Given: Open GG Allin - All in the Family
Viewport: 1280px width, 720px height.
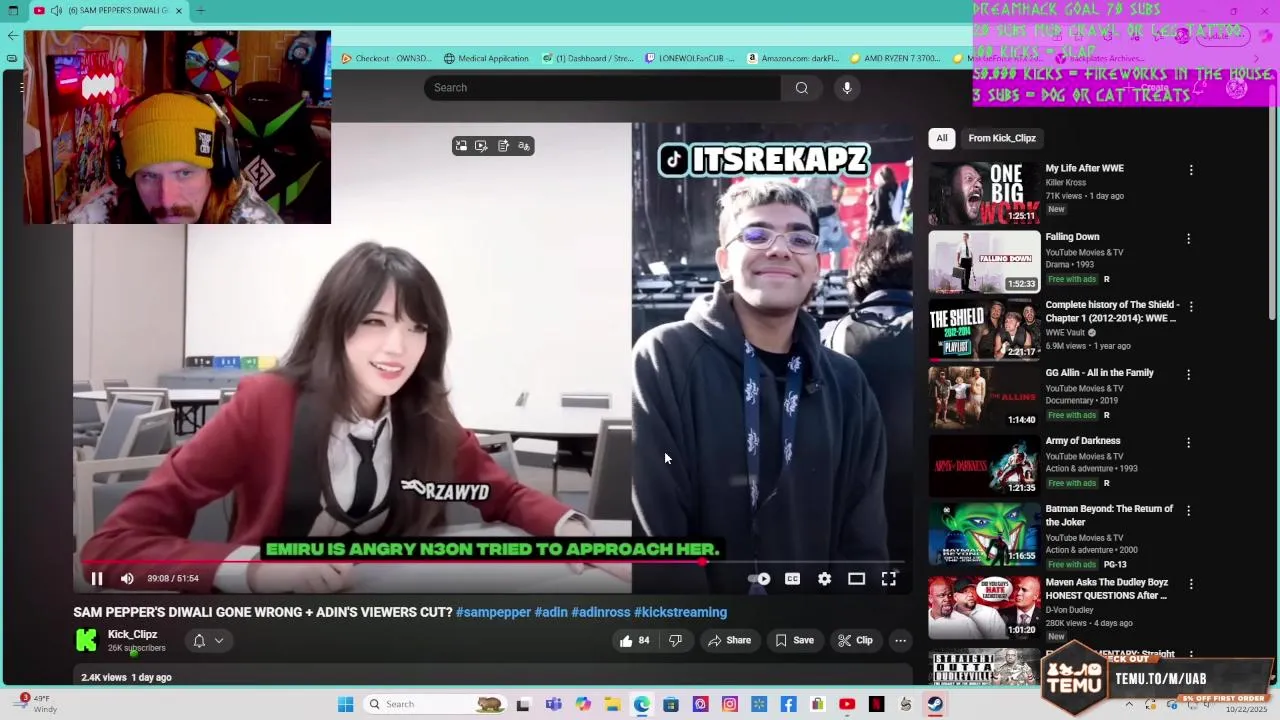Looking at the screenshot, I should coord(1099,373).
